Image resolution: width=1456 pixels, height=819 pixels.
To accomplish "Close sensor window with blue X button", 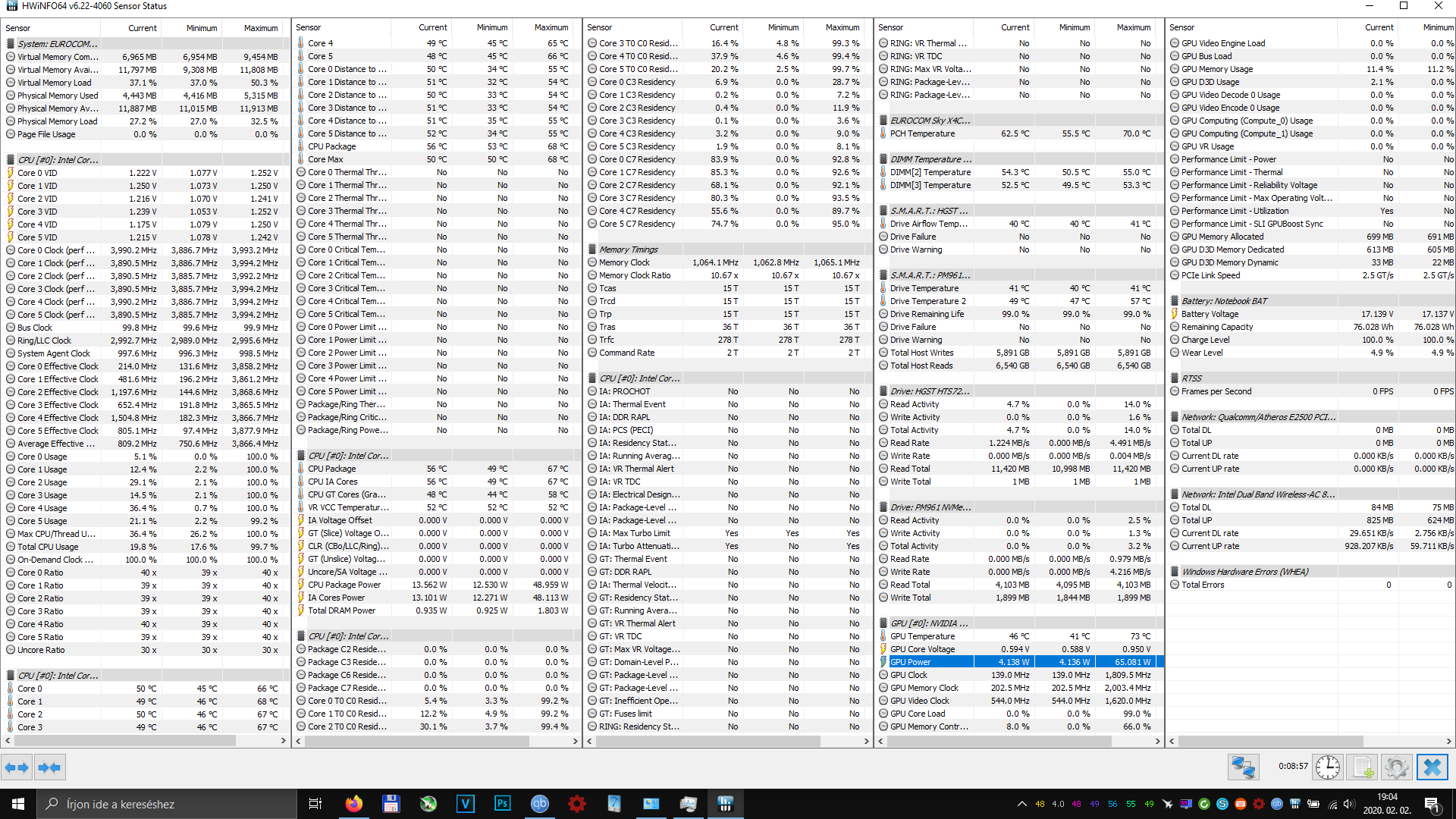I will (1432, 767).
